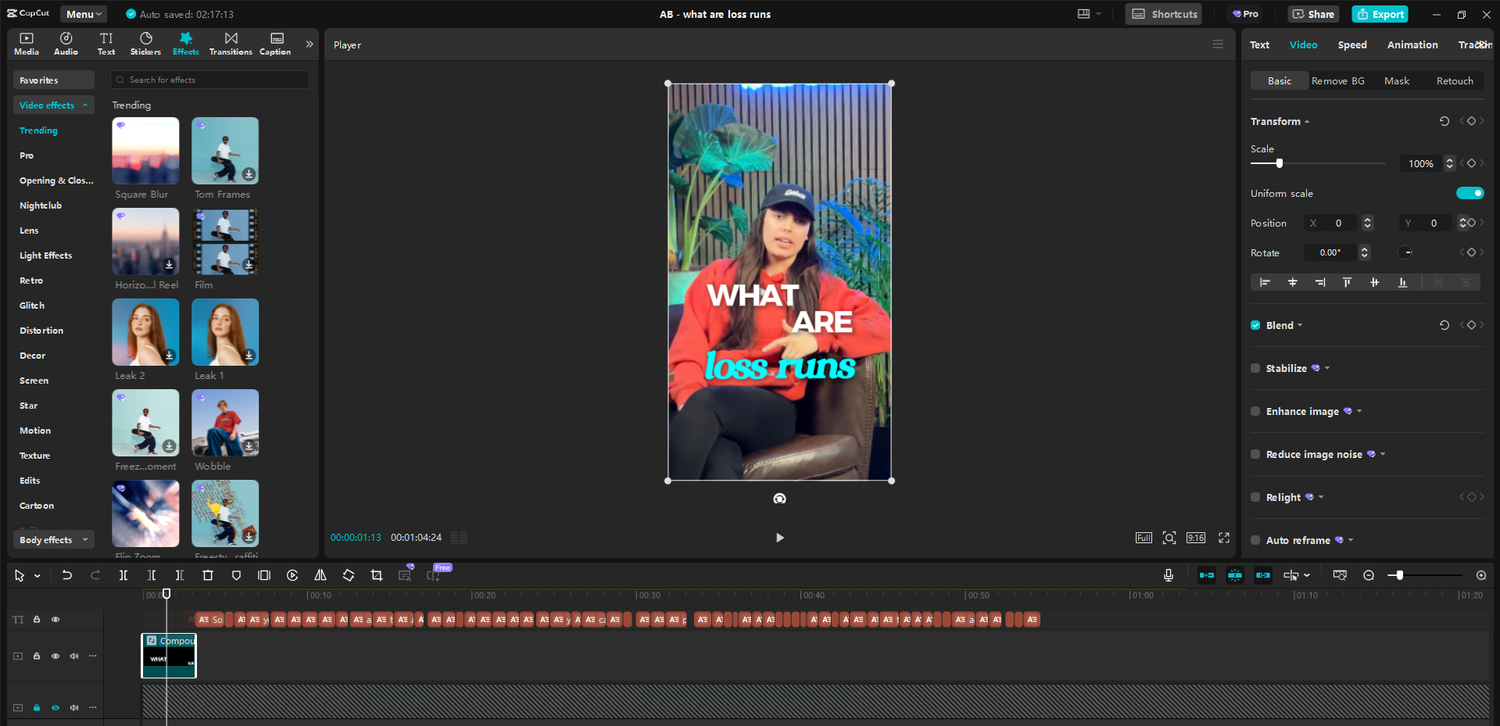Viewport: 1500px width, 726px height.
Task: Switch to the Speed tab
Action: pyautogui.click(x=1352, y=45)
